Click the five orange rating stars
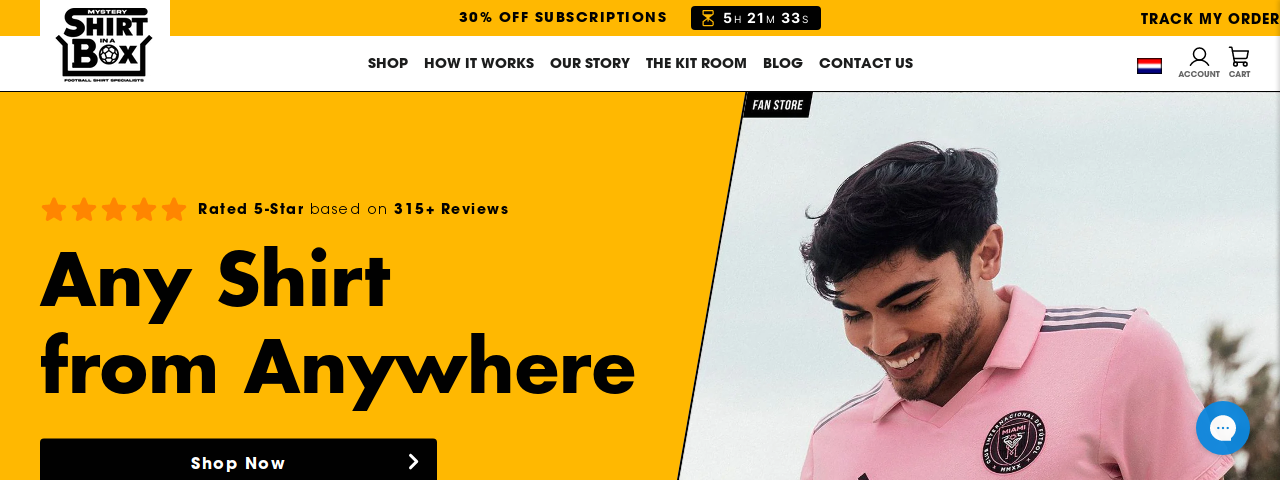The width and height of the screenshot is (1280, 480). click(x=113, y=209)
